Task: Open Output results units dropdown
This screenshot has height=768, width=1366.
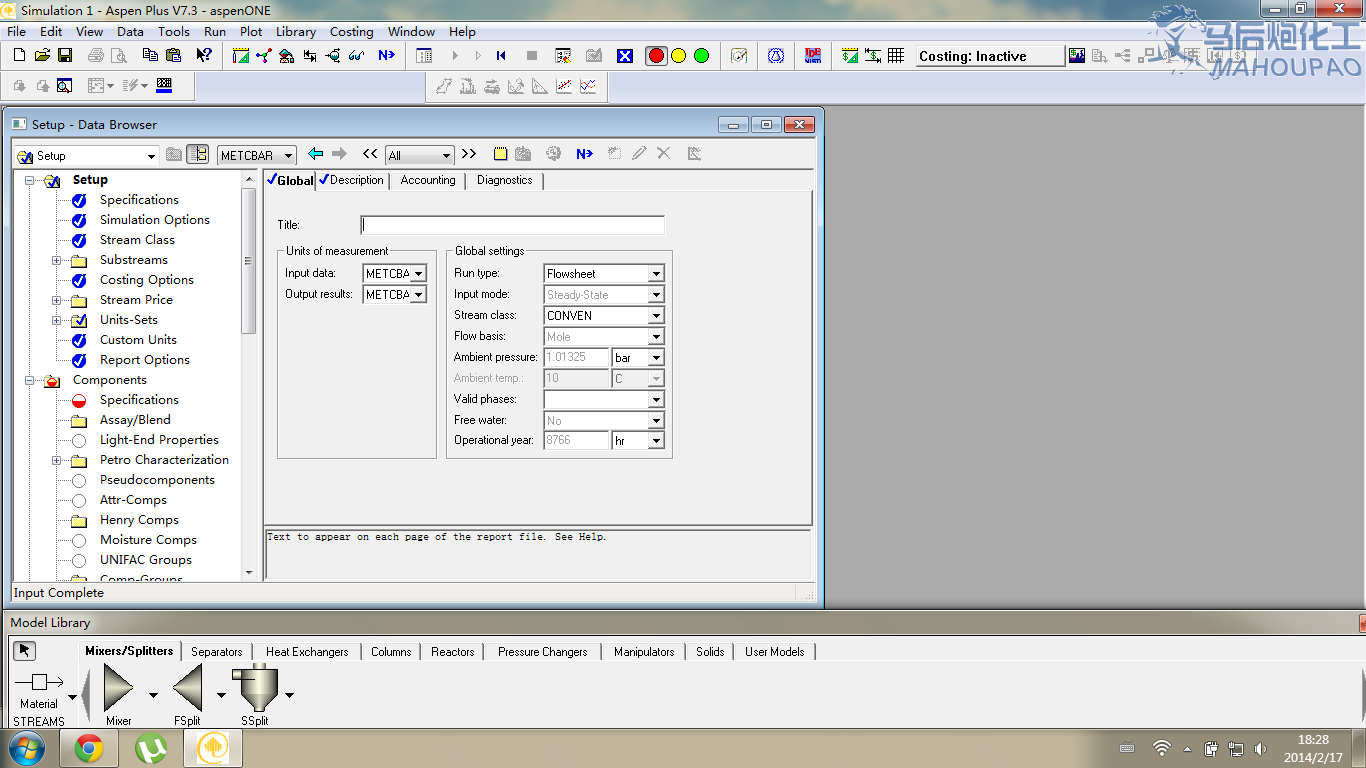Action: pos(419,295)
